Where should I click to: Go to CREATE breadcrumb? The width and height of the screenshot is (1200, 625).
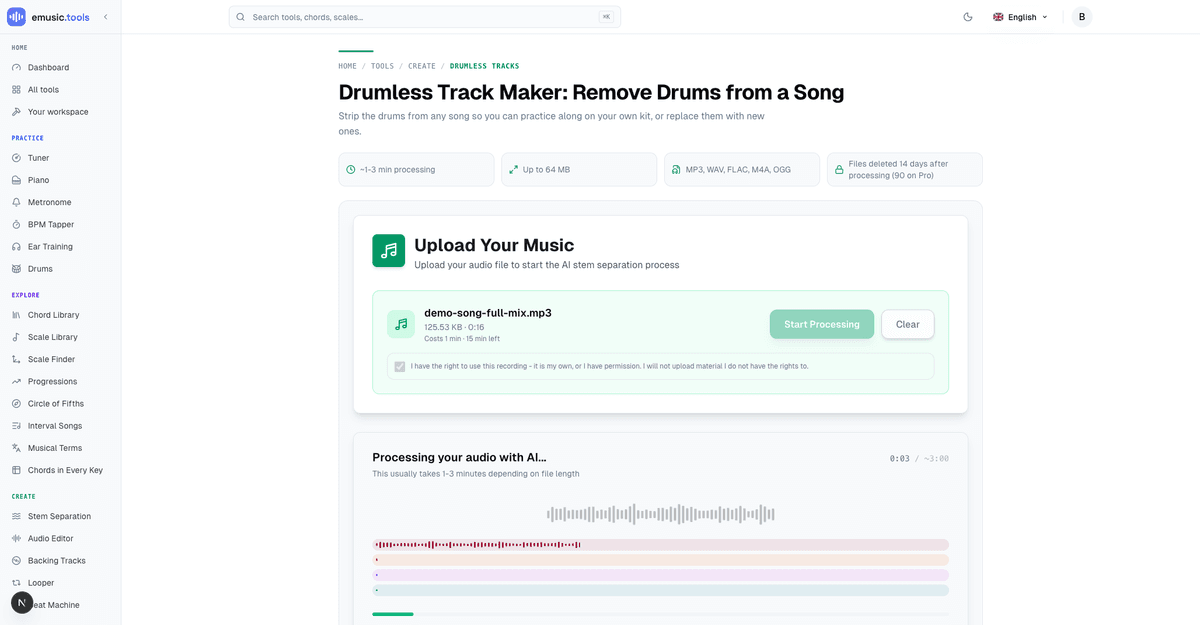tap(422, 66)
